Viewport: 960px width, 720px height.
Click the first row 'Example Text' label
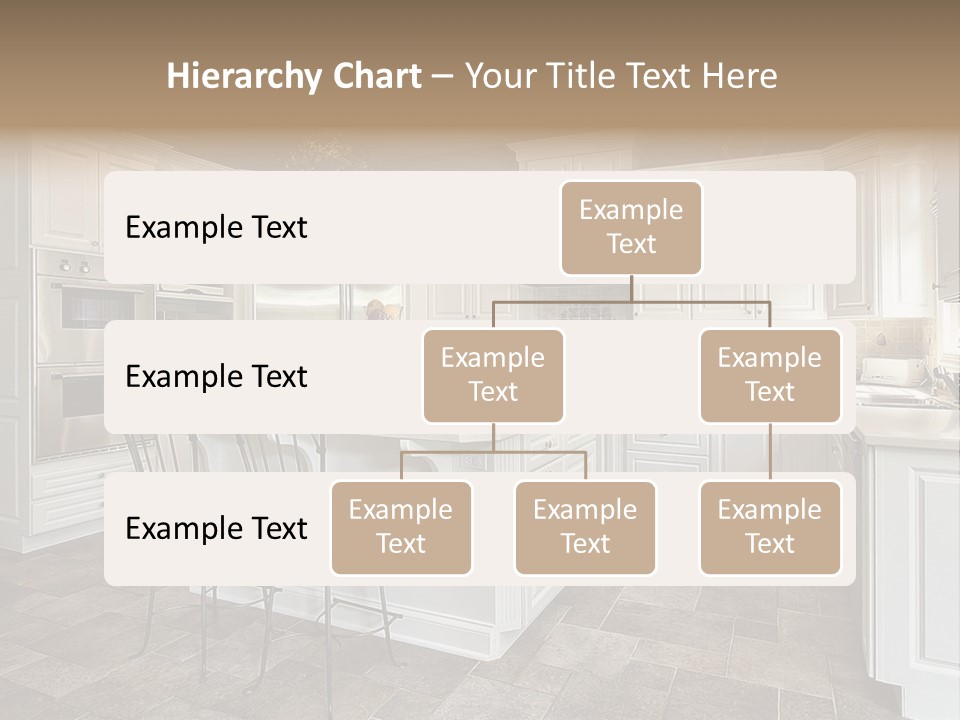(x=215, y=228)
